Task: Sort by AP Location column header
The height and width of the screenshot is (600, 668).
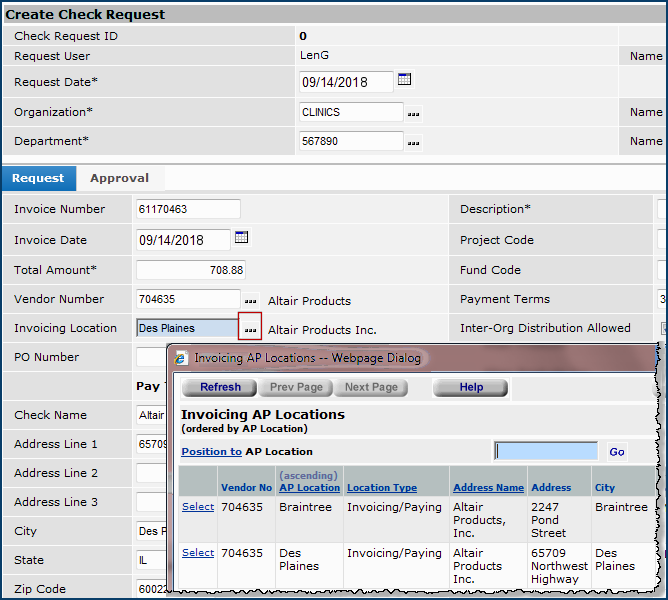Action: coord(309,488)
